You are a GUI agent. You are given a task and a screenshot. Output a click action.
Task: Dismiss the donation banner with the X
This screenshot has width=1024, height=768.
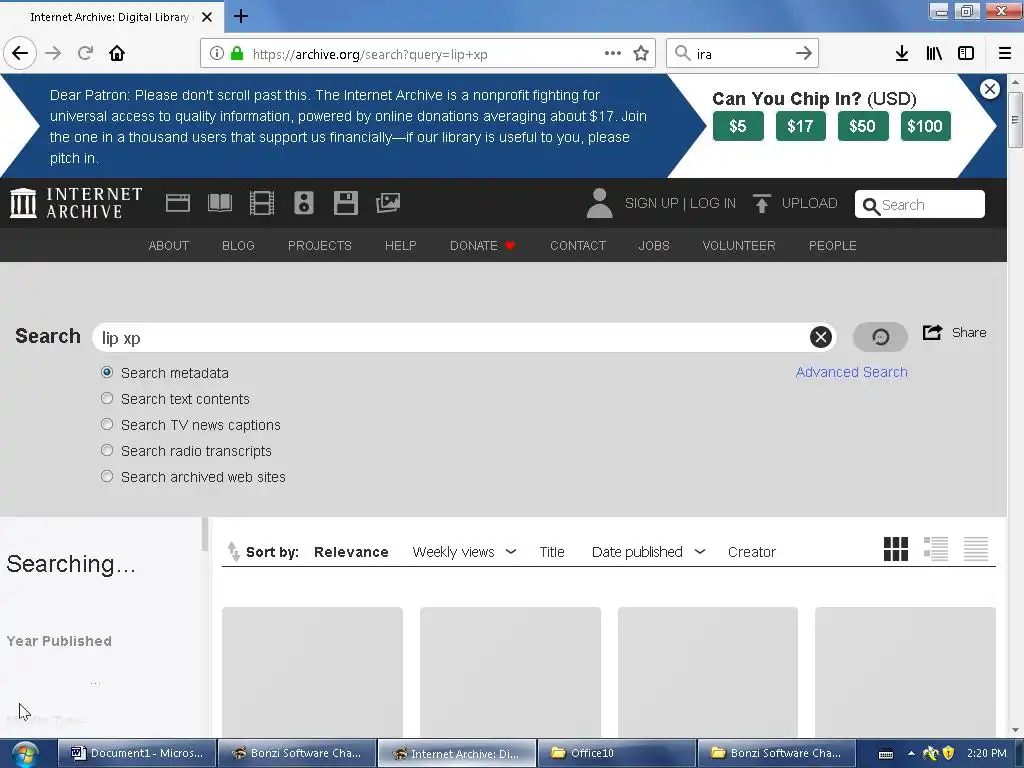coord(990,89)
